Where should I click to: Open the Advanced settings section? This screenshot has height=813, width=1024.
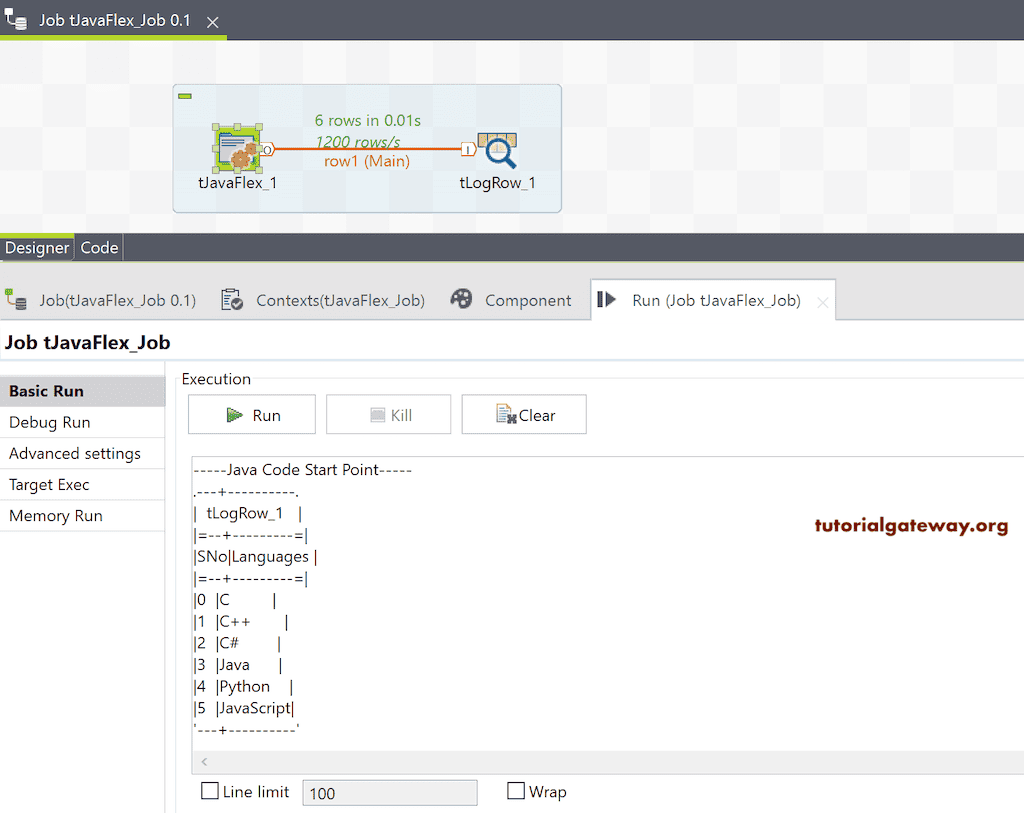click(x=75, y=453)
